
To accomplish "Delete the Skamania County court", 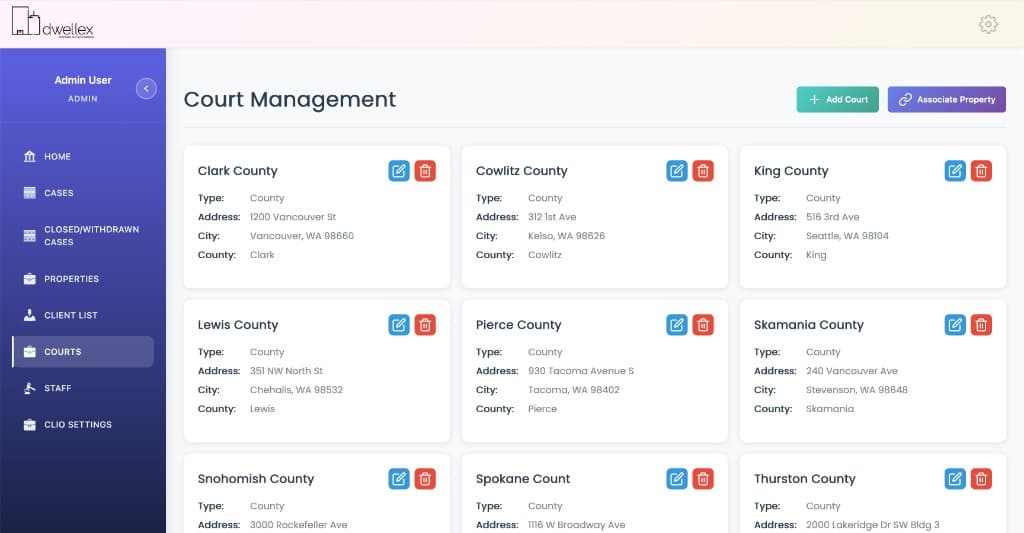I will coord(982,325).
